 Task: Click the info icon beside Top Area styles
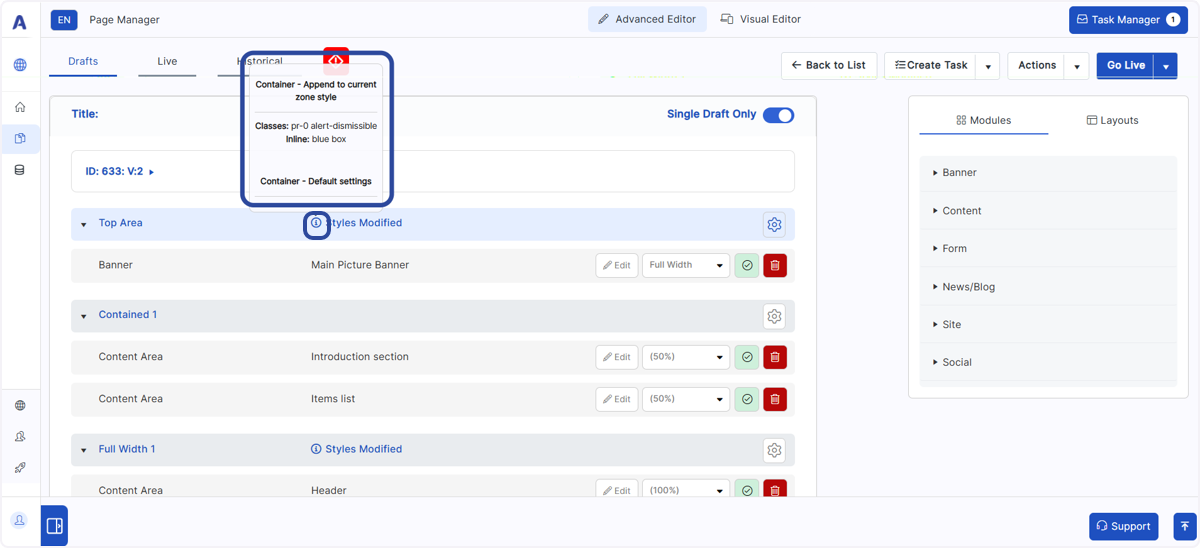point(316,223)
